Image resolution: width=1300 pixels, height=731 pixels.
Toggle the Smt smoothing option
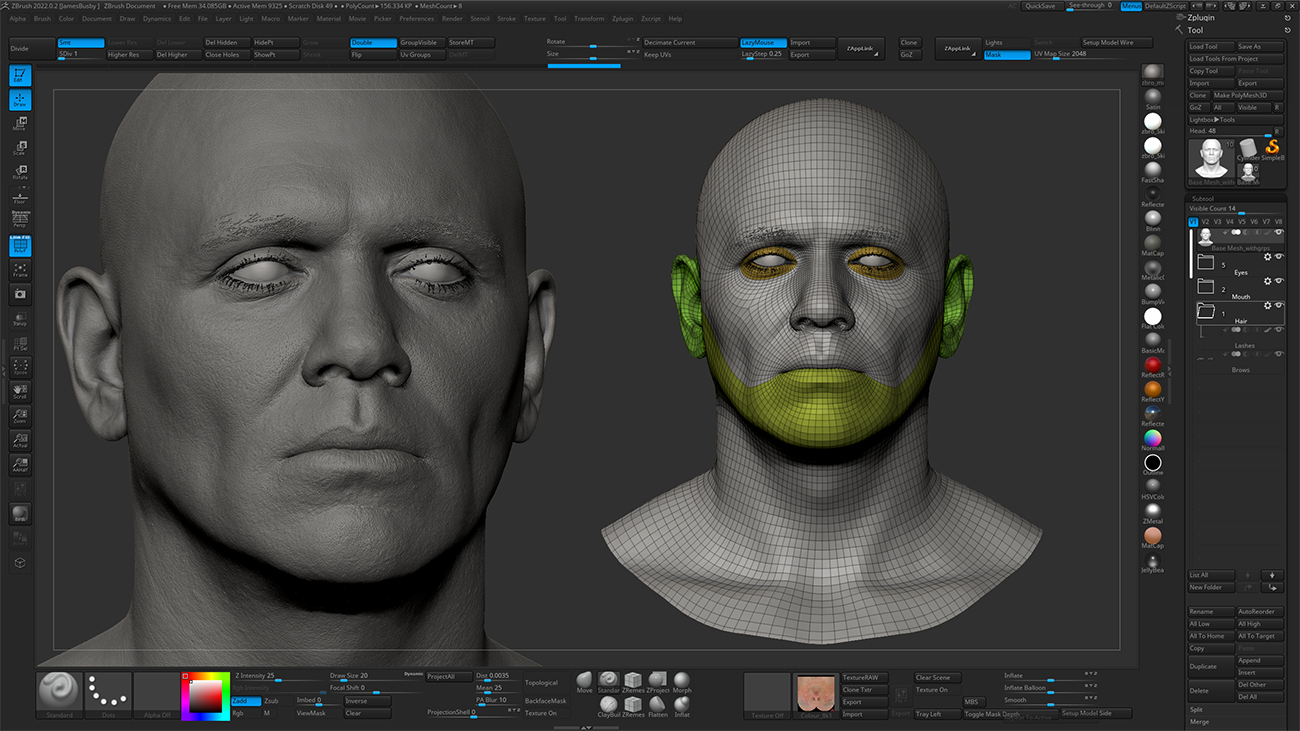[80, 43]
